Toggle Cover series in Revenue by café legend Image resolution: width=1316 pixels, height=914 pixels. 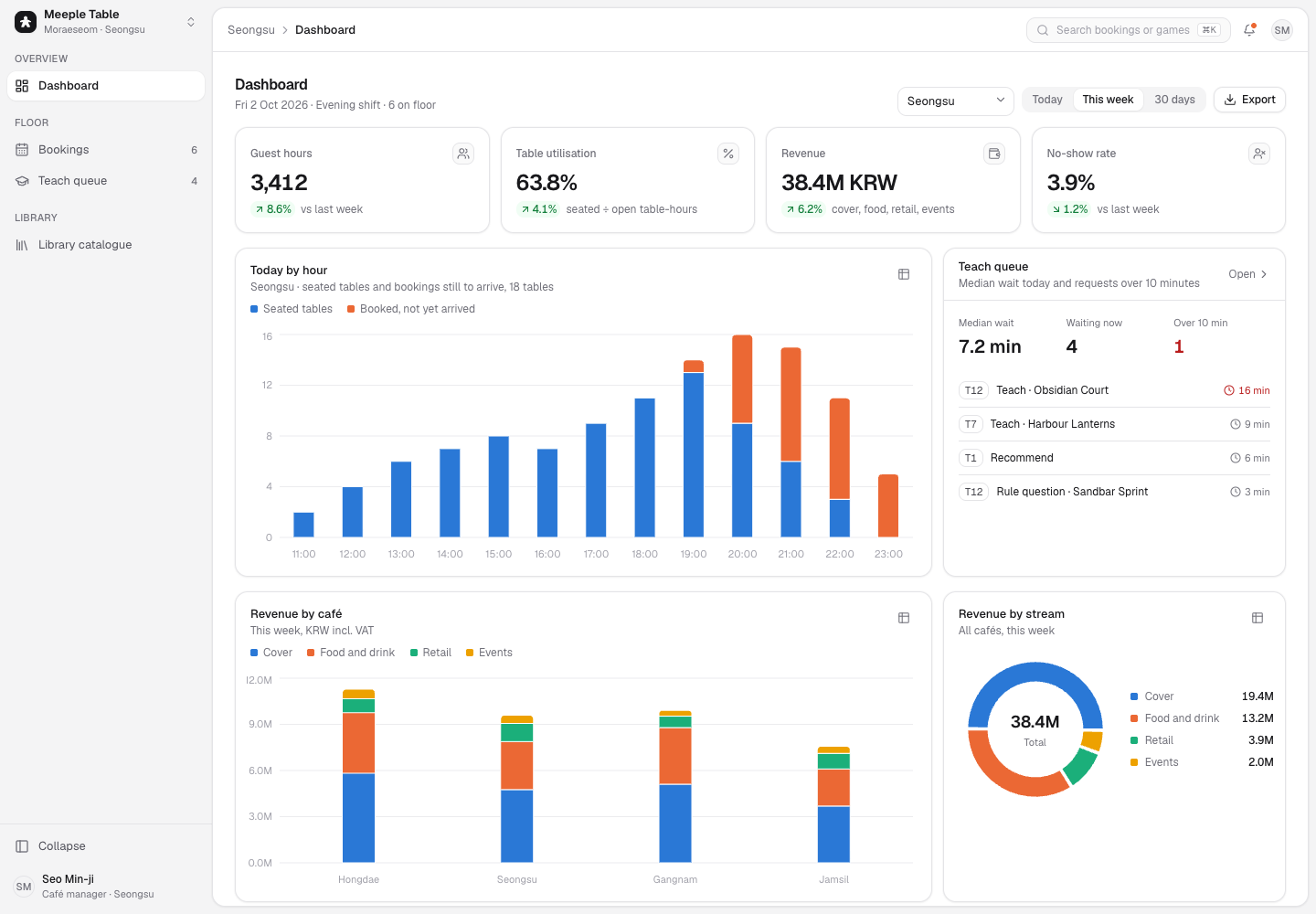pos(271,653)
